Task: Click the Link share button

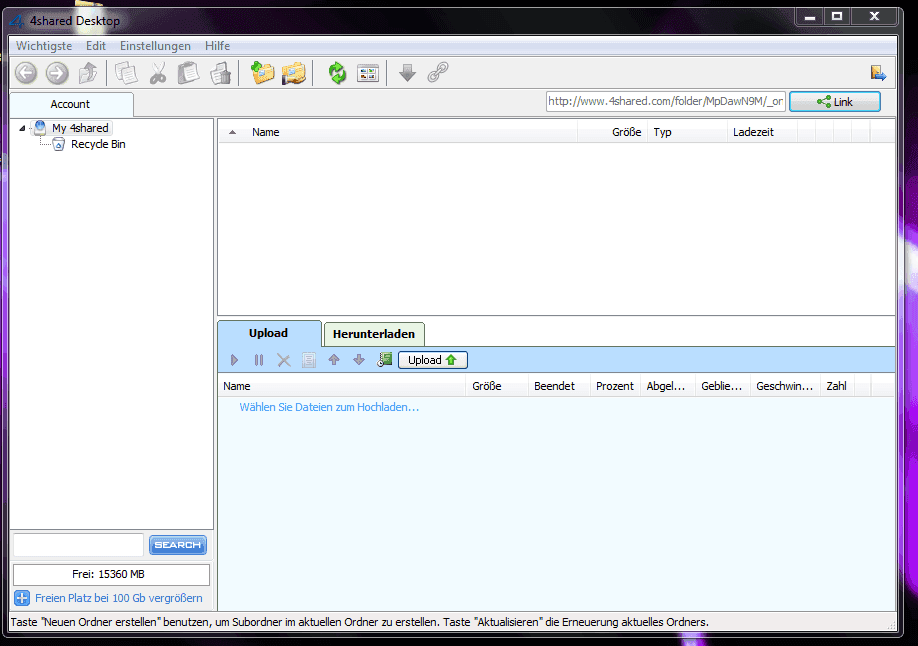Action: pyautogui.click(x=835, y=102)
